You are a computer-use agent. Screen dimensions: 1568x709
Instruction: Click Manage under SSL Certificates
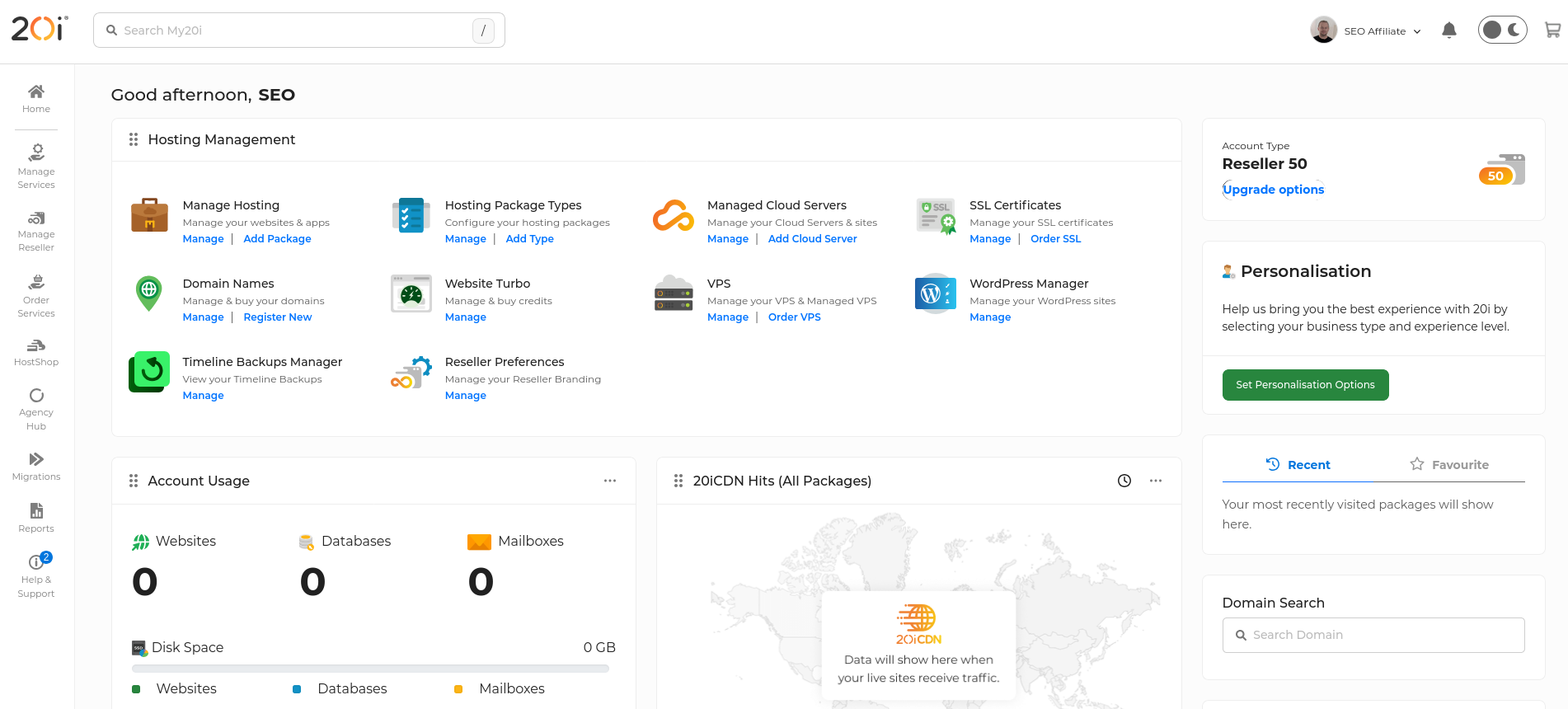[990, 239]
